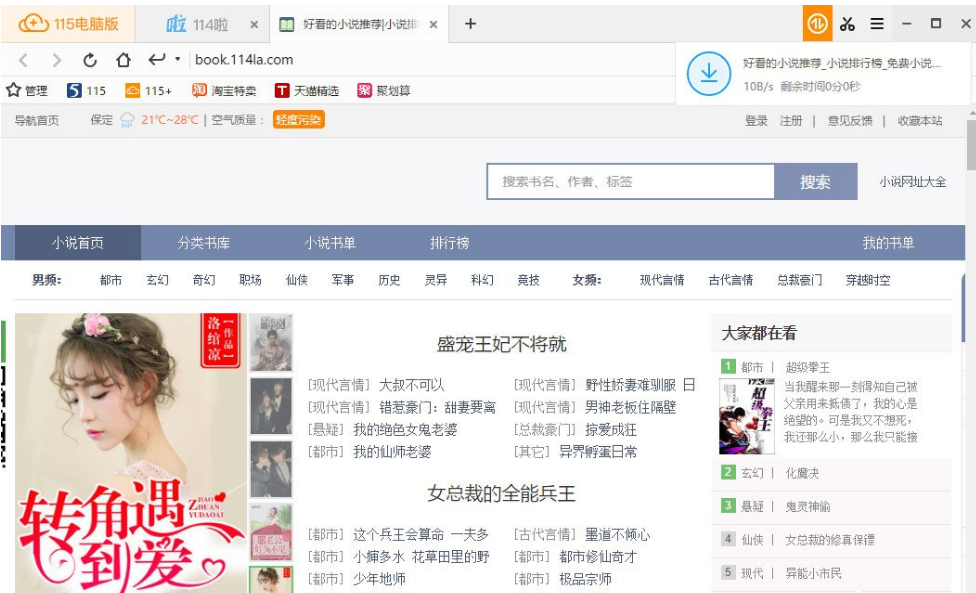The width and height of the screenshot is (976, 593).
Task: Open the 管理 bookmarks star icon
Action: click(27, 91)
